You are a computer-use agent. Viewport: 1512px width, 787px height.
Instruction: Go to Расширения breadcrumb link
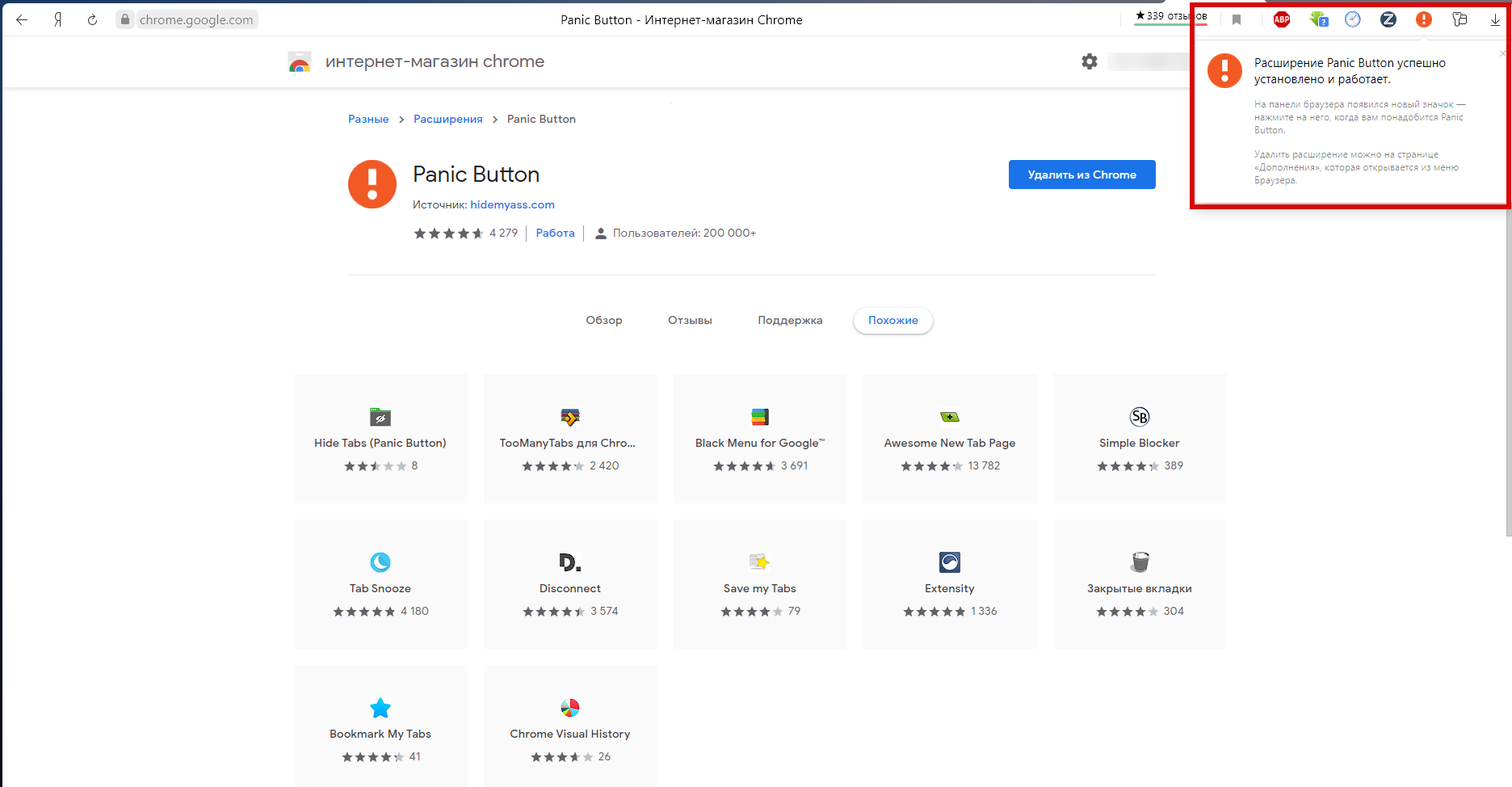447,119
